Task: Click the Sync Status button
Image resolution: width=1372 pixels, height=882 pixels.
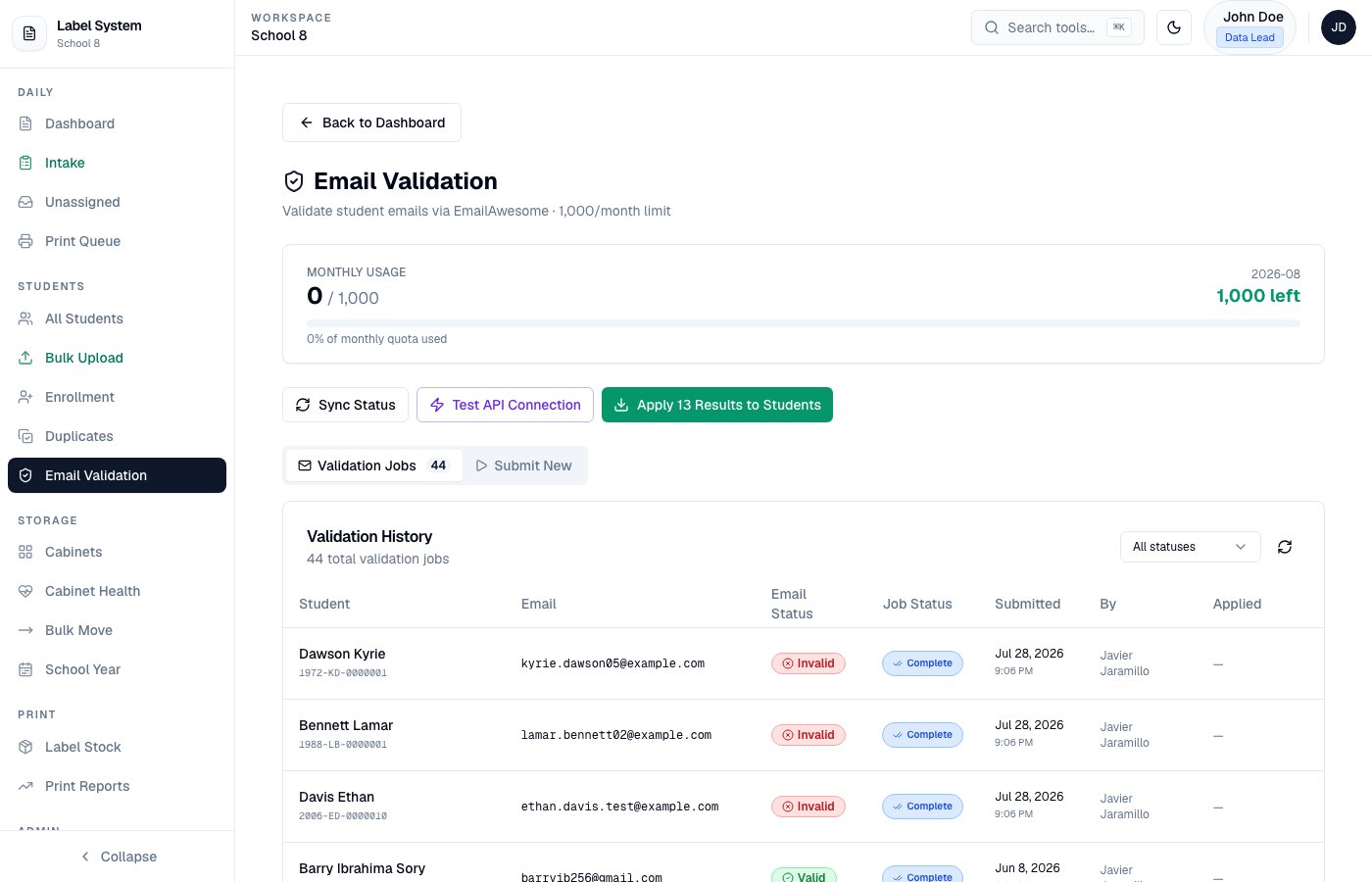Action: click(345, 405)
